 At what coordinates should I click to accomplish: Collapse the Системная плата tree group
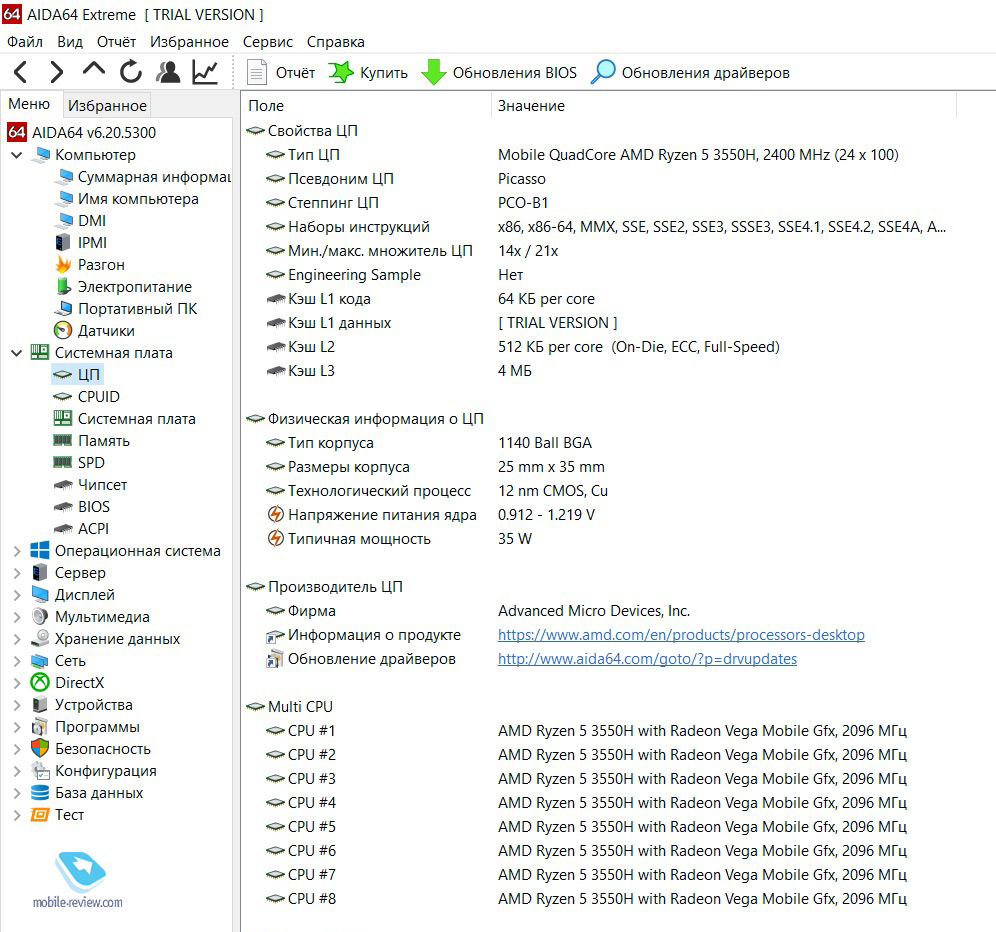17,353
